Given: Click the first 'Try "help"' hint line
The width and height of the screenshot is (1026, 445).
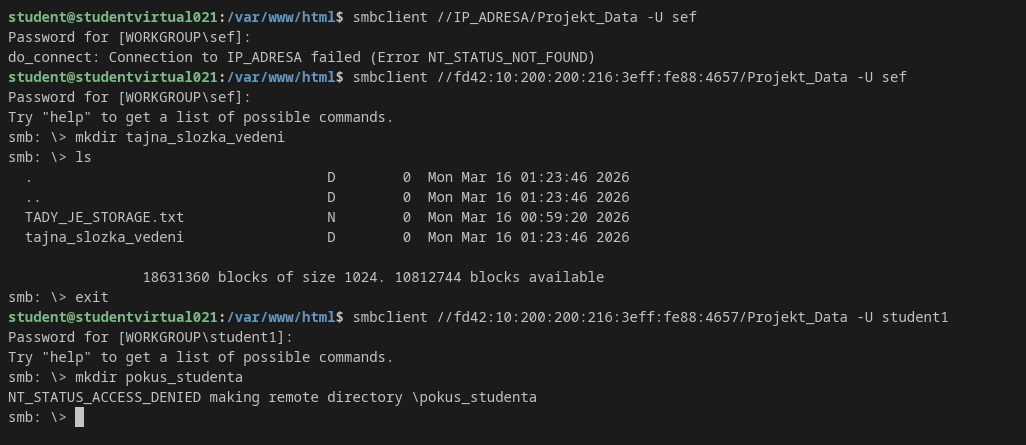Looking at the screenshot, I should (x=201, y=117).
